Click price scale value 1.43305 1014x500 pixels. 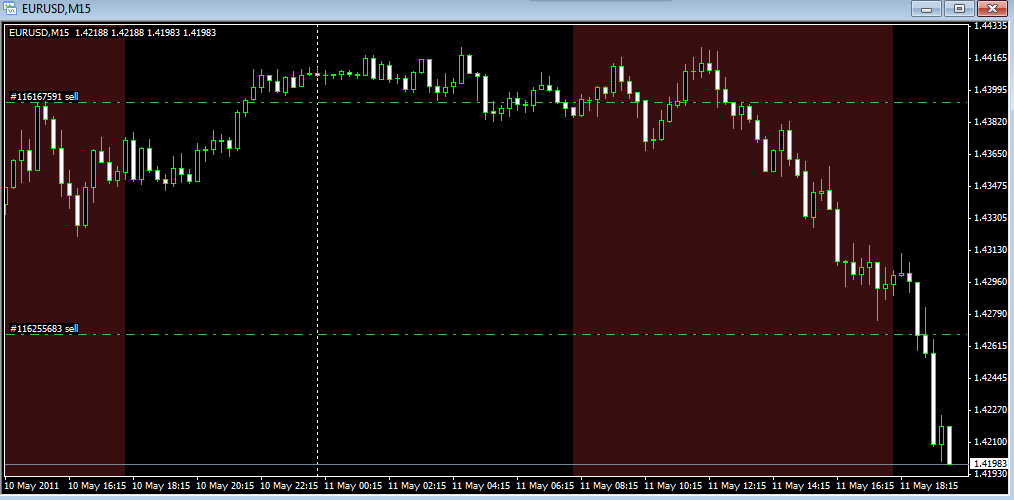pos(989,218)
